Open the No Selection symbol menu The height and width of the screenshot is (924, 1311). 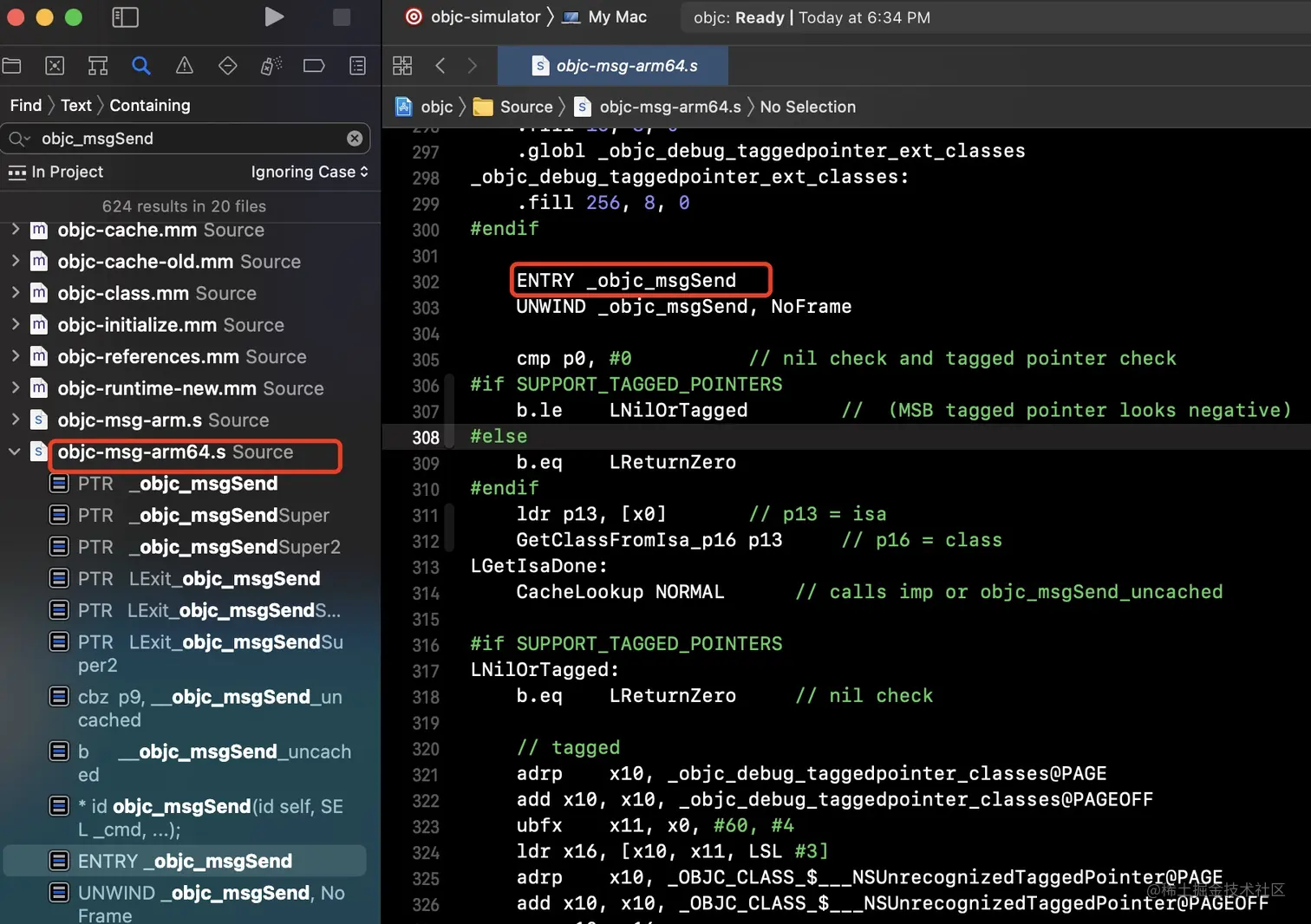point(807,107)
